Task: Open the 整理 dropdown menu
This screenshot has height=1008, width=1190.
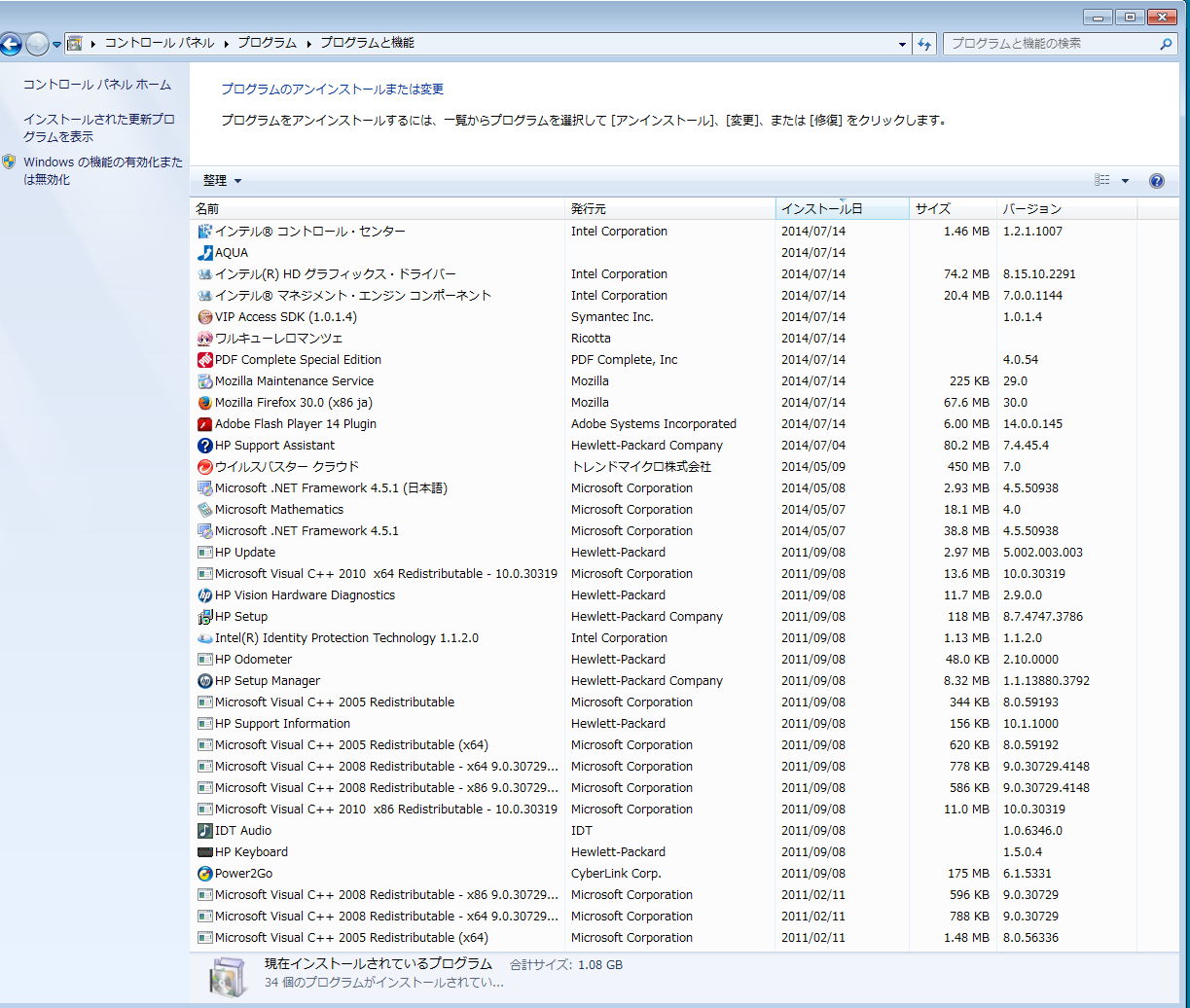Action: coord(223,181)
